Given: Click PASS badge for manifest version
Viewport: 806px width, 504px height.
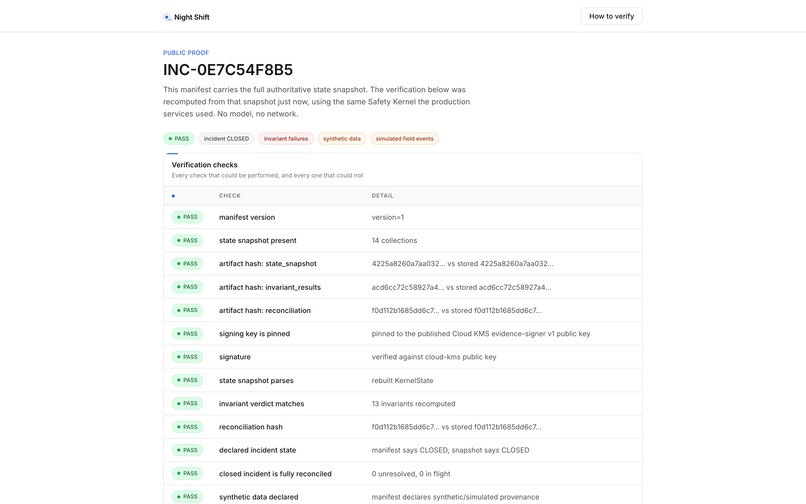Looking at the screenshot, I should (x=187, y=217).
